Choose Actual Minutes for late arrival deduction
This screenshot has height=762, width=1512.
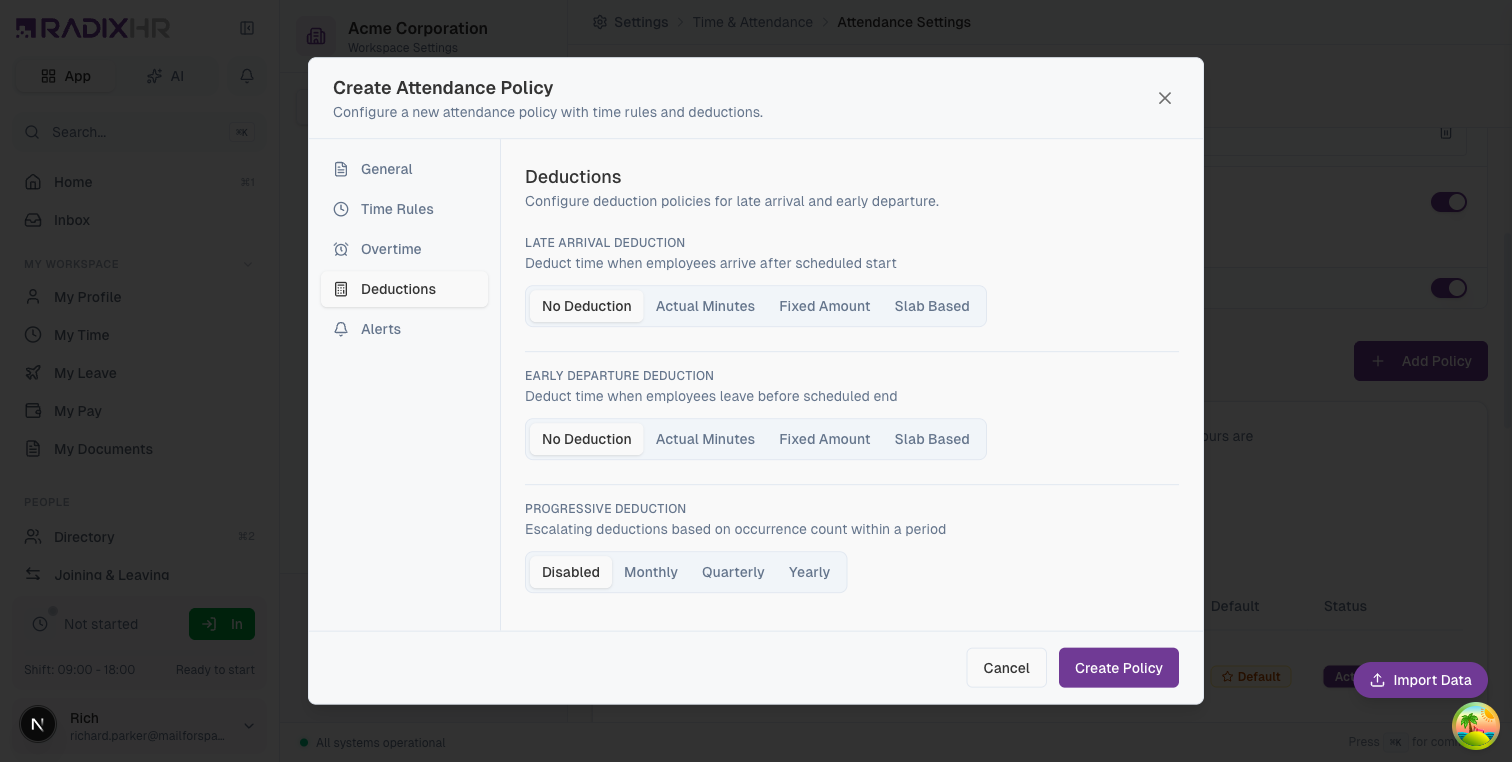pos(705,306)
